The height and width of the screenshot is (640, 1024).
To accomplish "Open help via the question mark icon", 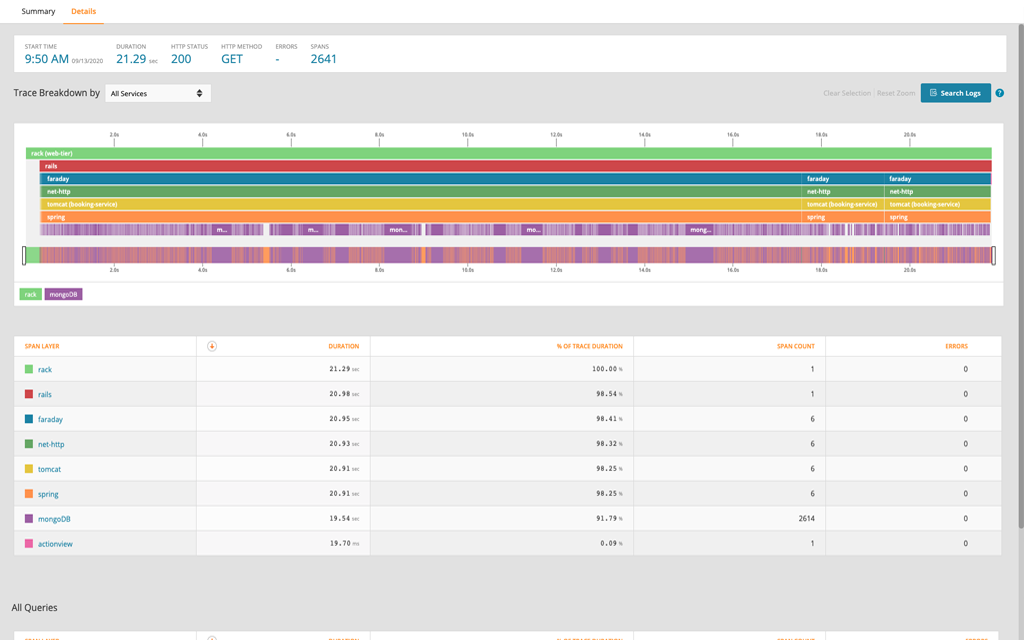I will [999, 92].
